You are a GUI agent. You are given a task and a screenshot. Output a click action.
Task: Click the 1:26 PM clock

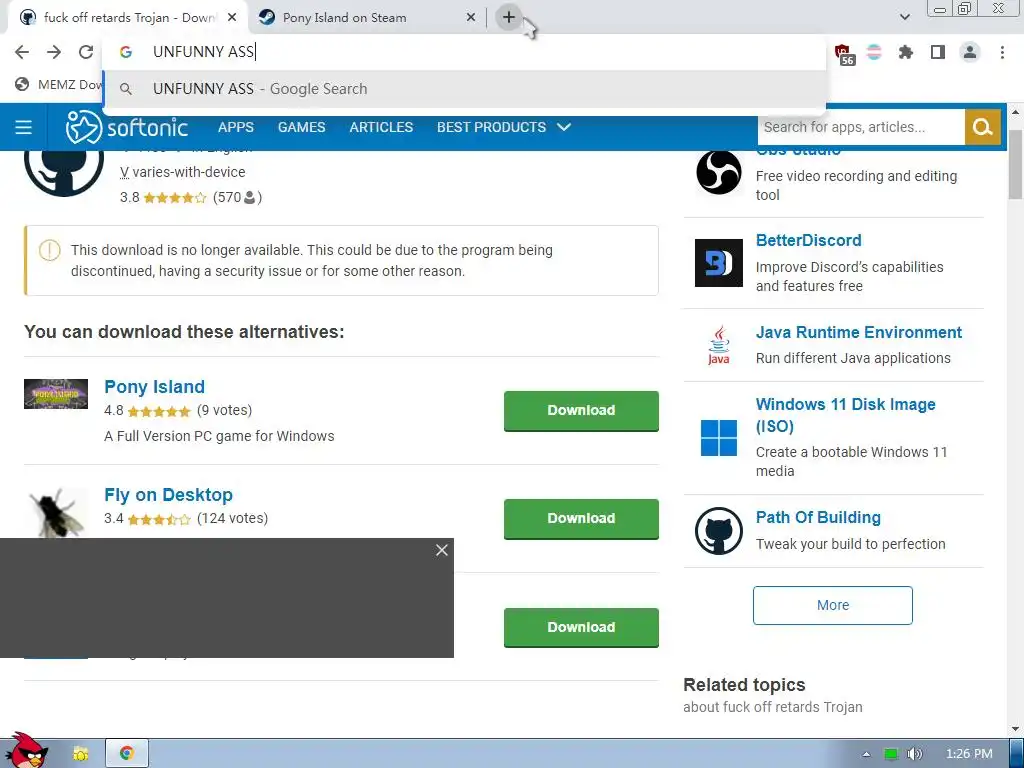coord(969,754)
